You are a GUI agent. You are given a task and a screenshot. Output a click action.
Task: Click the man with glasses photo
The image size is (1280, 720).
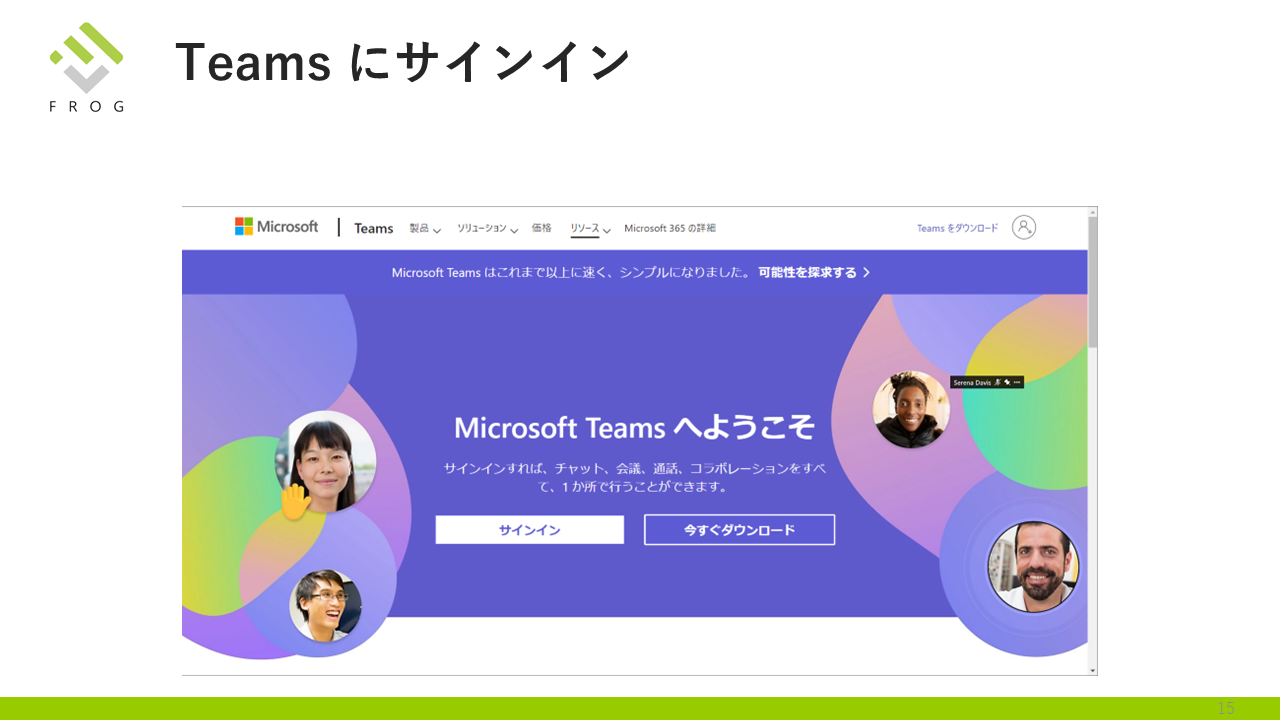pyautogui.click(x=325, y=605)
